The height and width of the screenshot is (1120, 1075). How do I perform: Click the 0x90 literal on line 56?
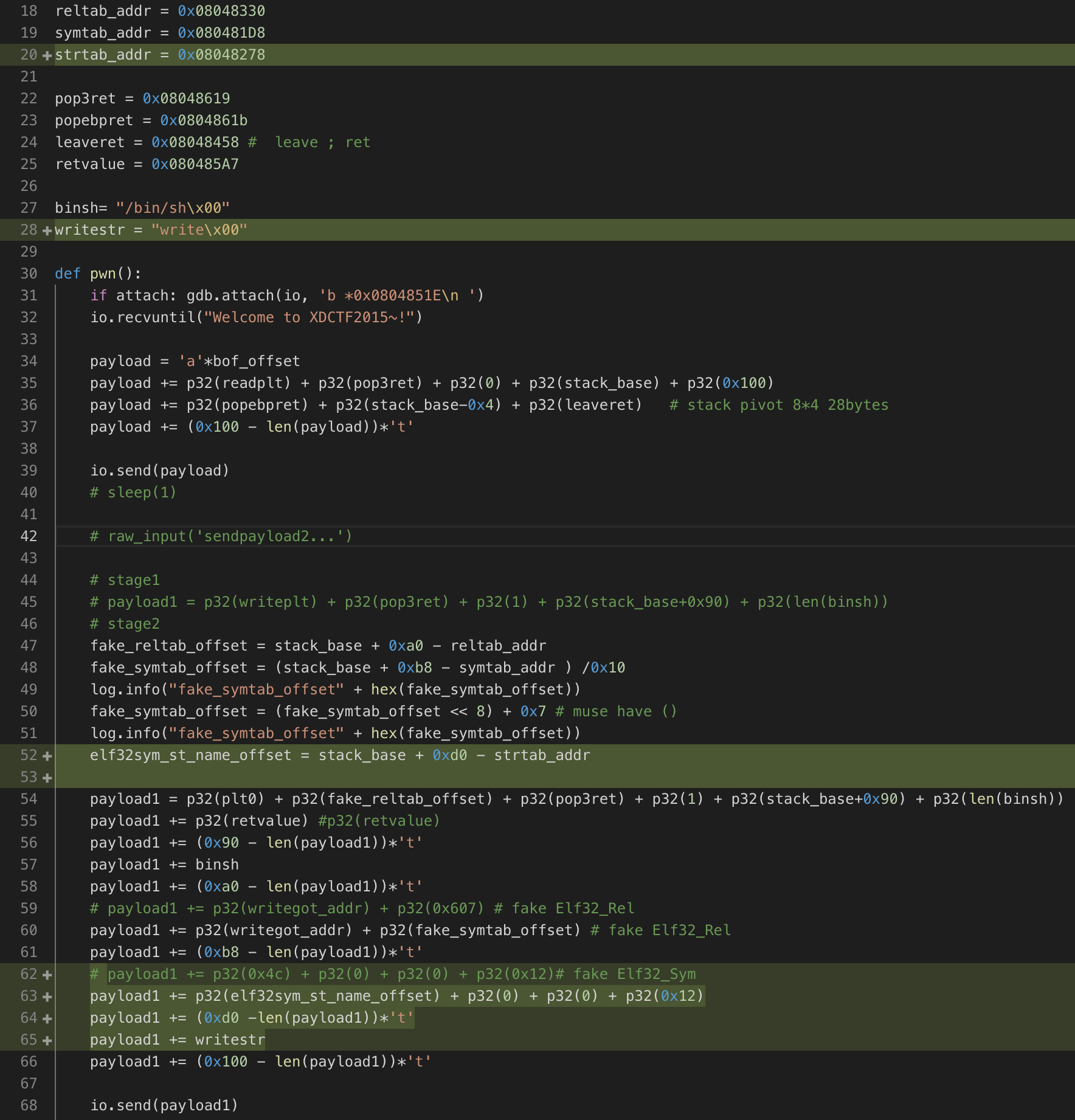click(x=221, y=843)
